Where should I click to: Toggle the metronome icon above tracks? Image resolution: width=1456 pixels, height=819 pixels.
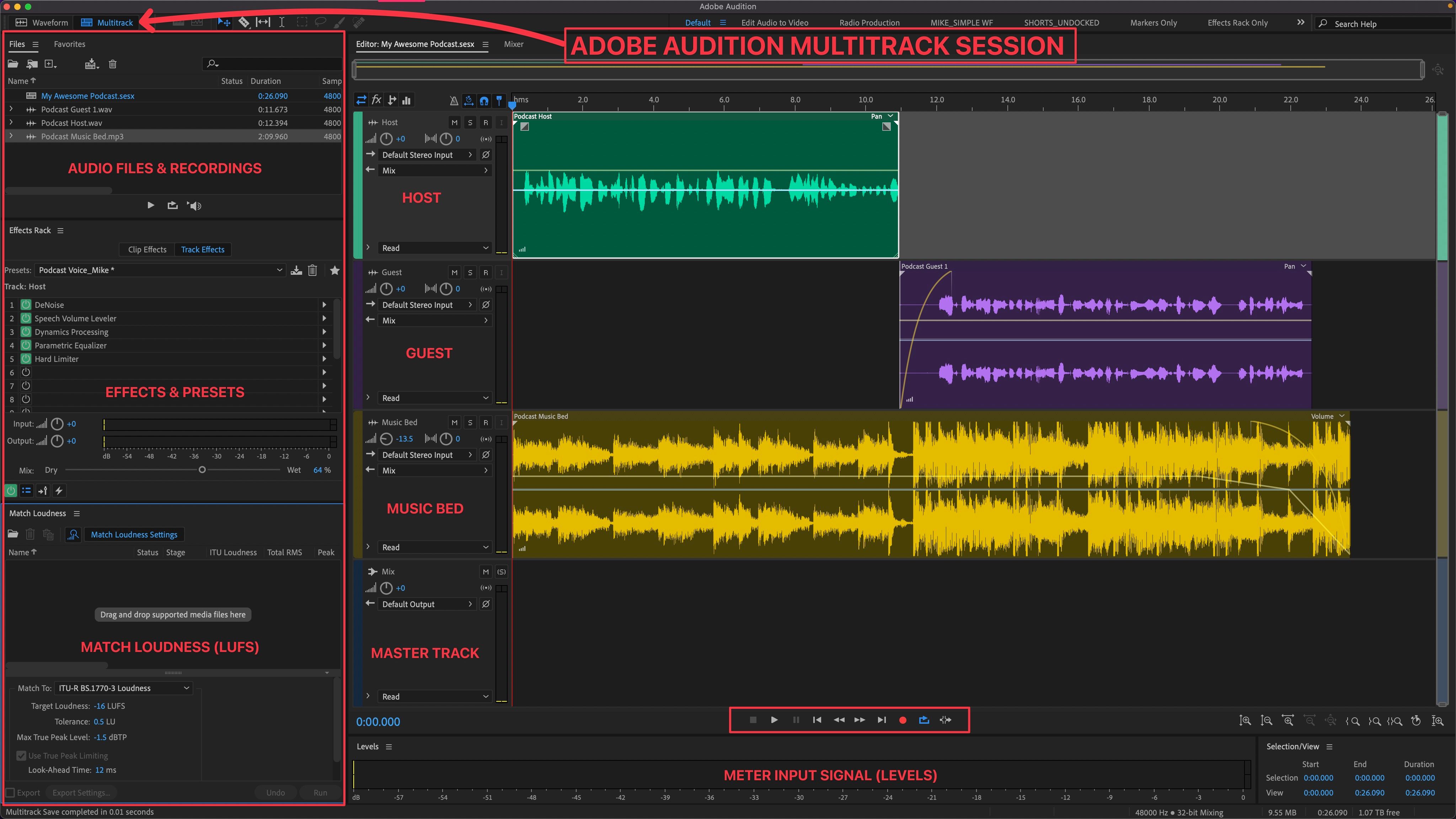click(x=453, y=101)
